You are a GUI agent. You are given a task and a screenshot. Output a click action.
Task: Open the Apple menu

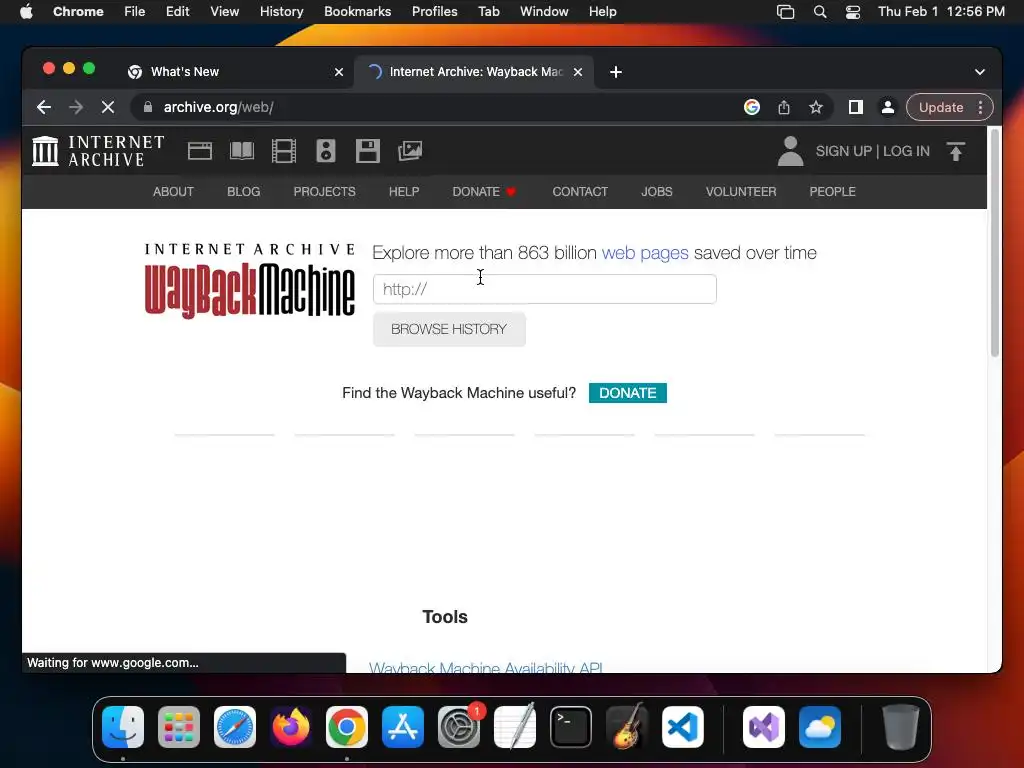pyautogui.click(x=26, y=11)
